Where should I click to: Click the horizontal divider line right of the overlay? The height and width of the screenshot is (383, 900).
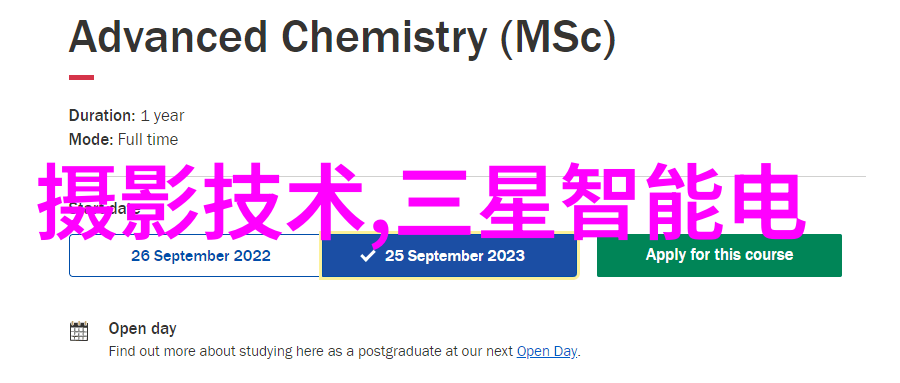[836, 176]
